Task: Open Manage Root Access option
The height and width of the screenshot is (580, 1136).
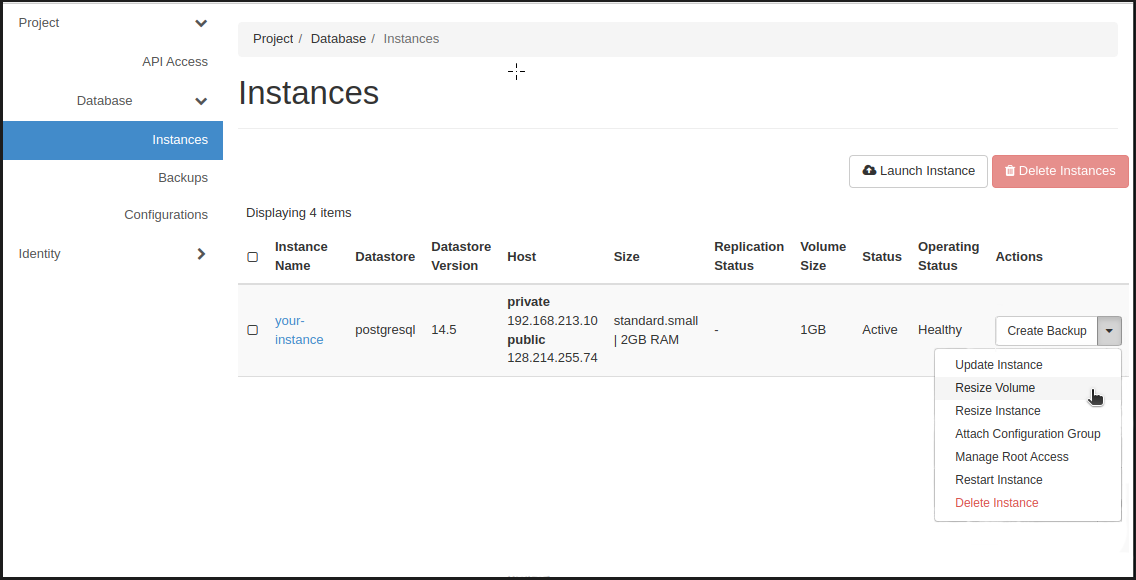Action: 1011,457
